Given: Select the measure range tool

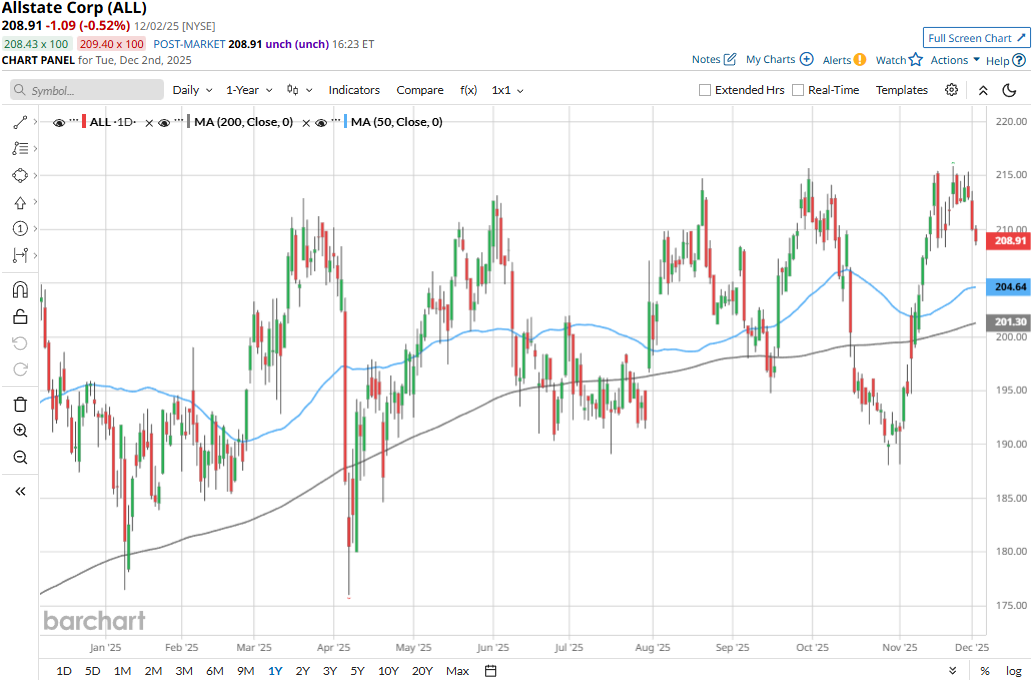Looking at the screenshot, I should click(x=20, y=255).
